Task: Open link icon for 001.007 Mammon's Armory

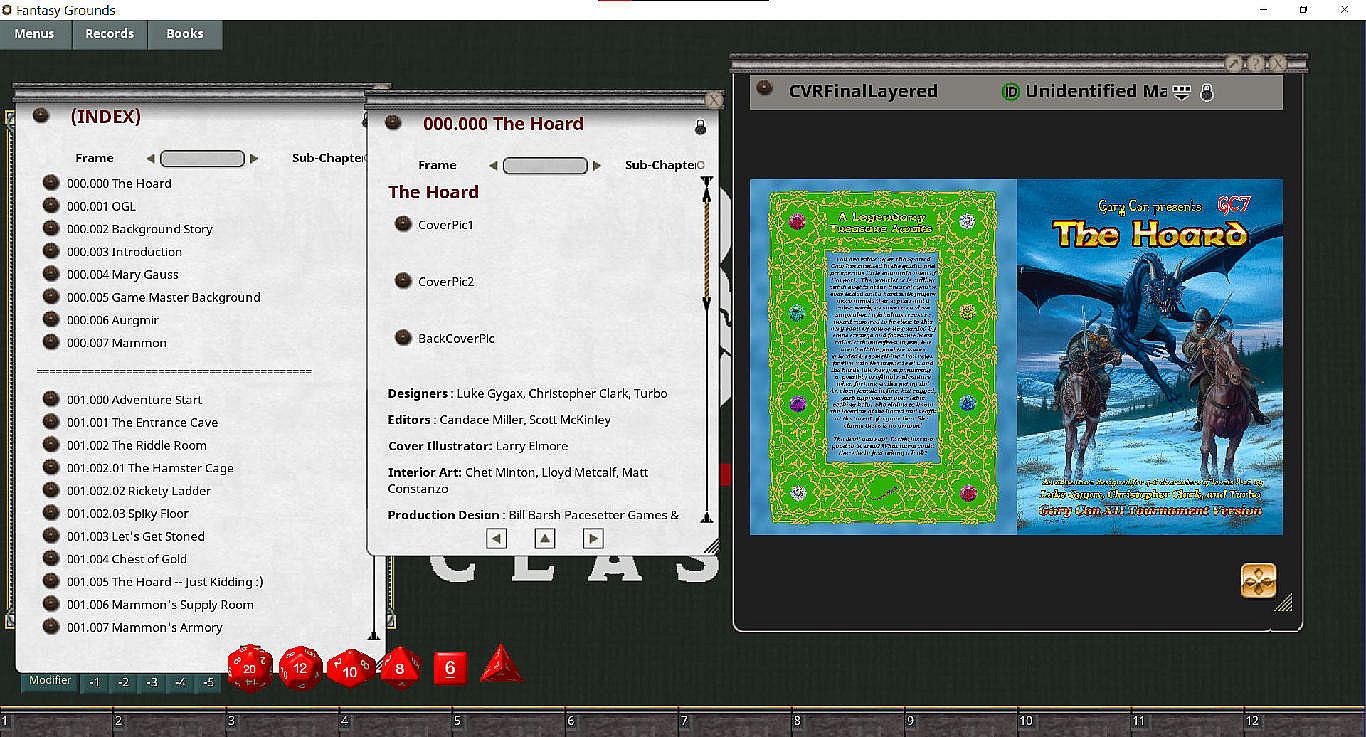Action: pyautogui.click(x=51, y=626)
